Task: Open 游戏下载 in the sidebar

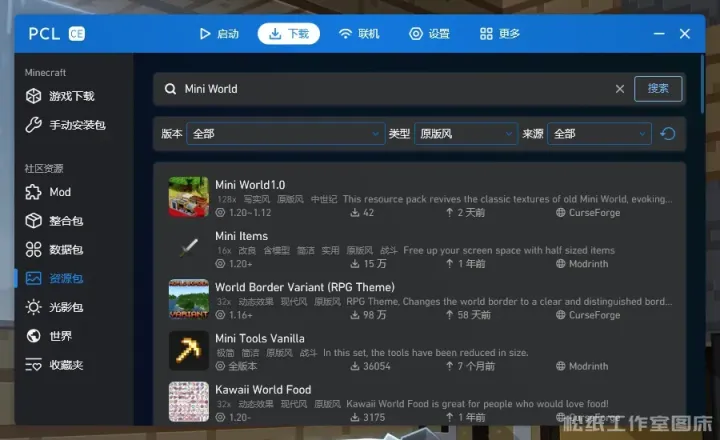Action: click(x=60, y=96)
